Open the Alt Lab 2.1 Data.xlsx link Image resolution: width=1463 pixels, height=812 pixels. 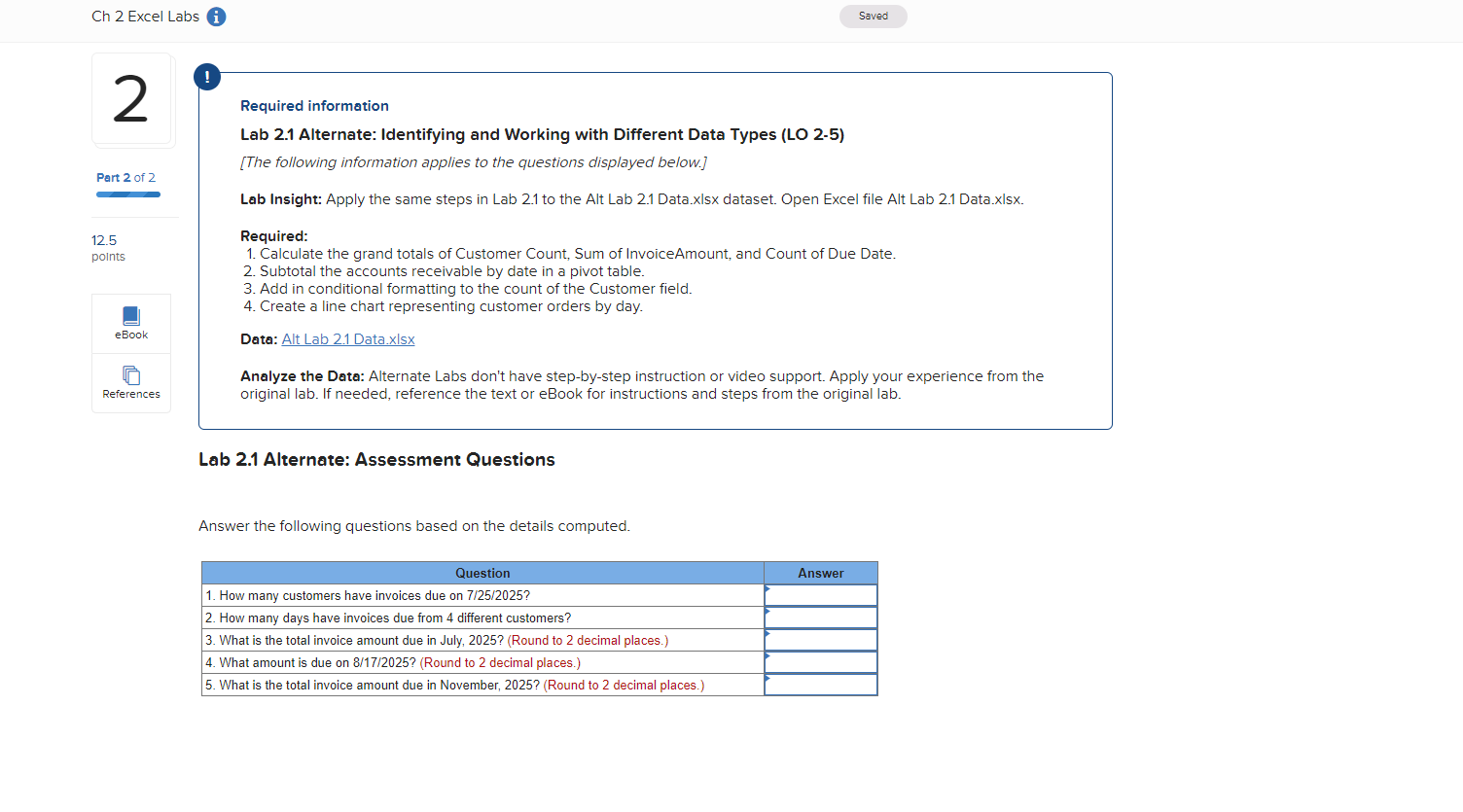pos(347,338)
